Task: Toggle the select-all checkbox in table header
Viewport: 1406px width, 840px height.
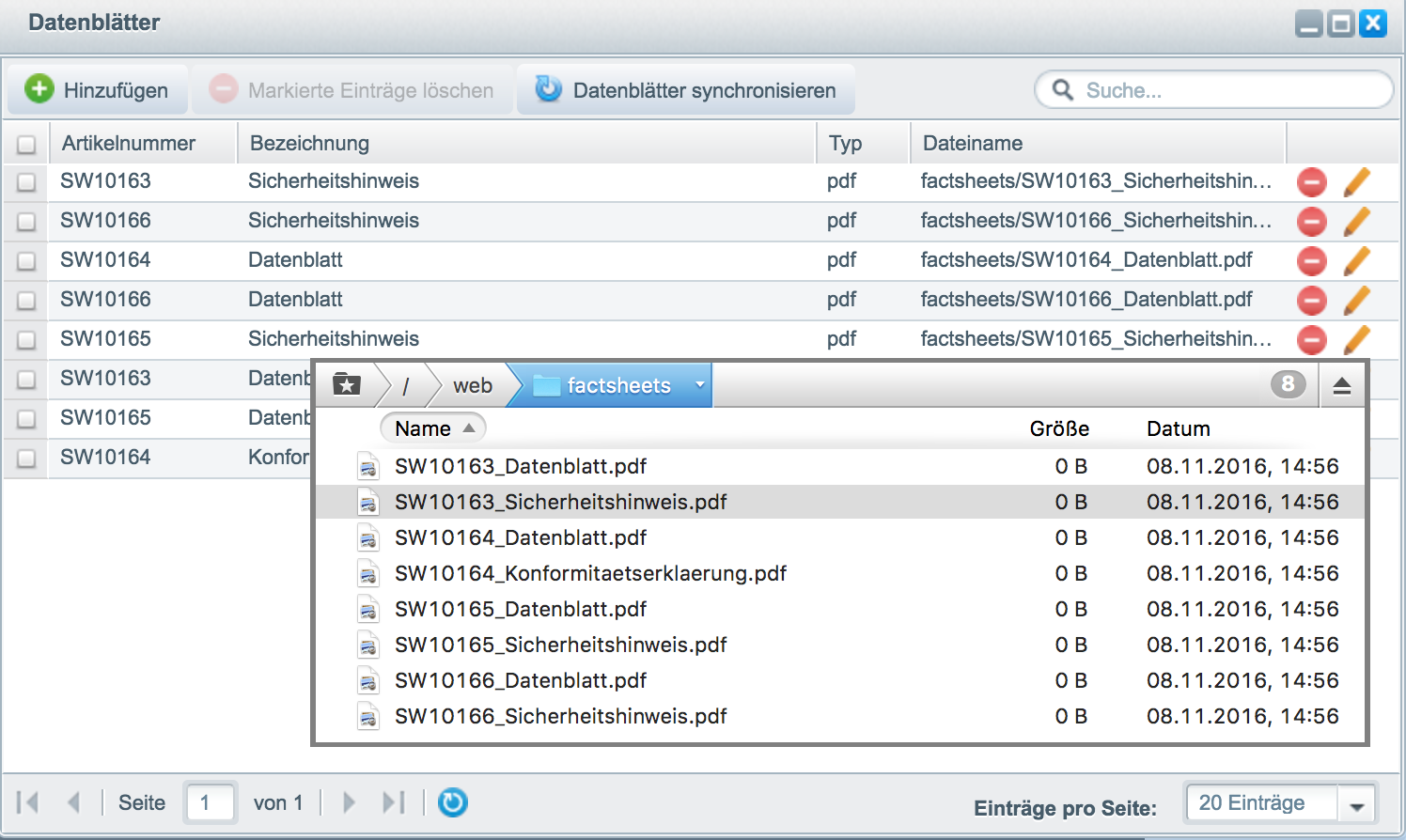Action: 26,144
